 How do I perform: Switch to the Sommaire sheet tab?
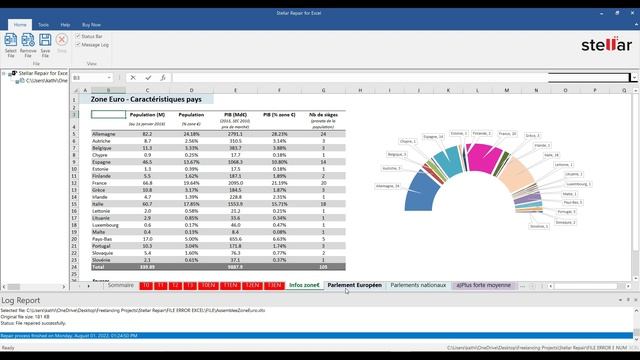(120, 285)
